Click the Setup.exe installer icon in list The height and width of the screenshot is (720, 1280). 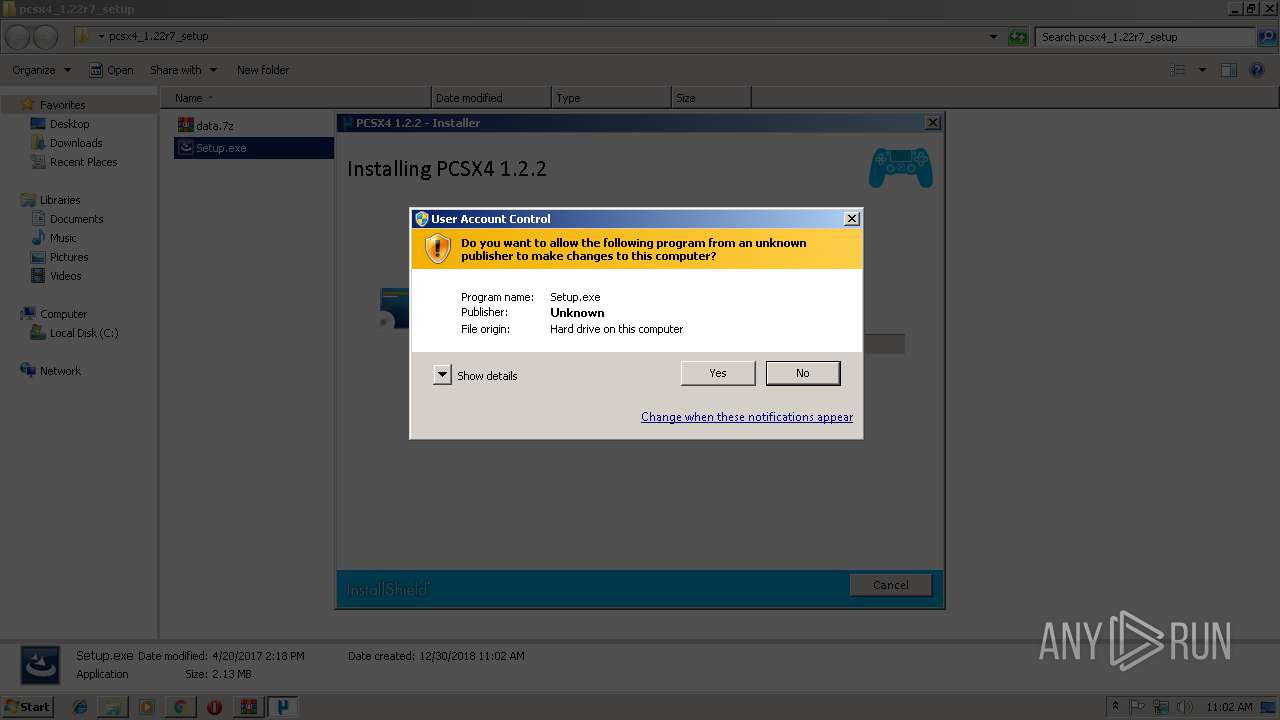[x=185, y=147]
